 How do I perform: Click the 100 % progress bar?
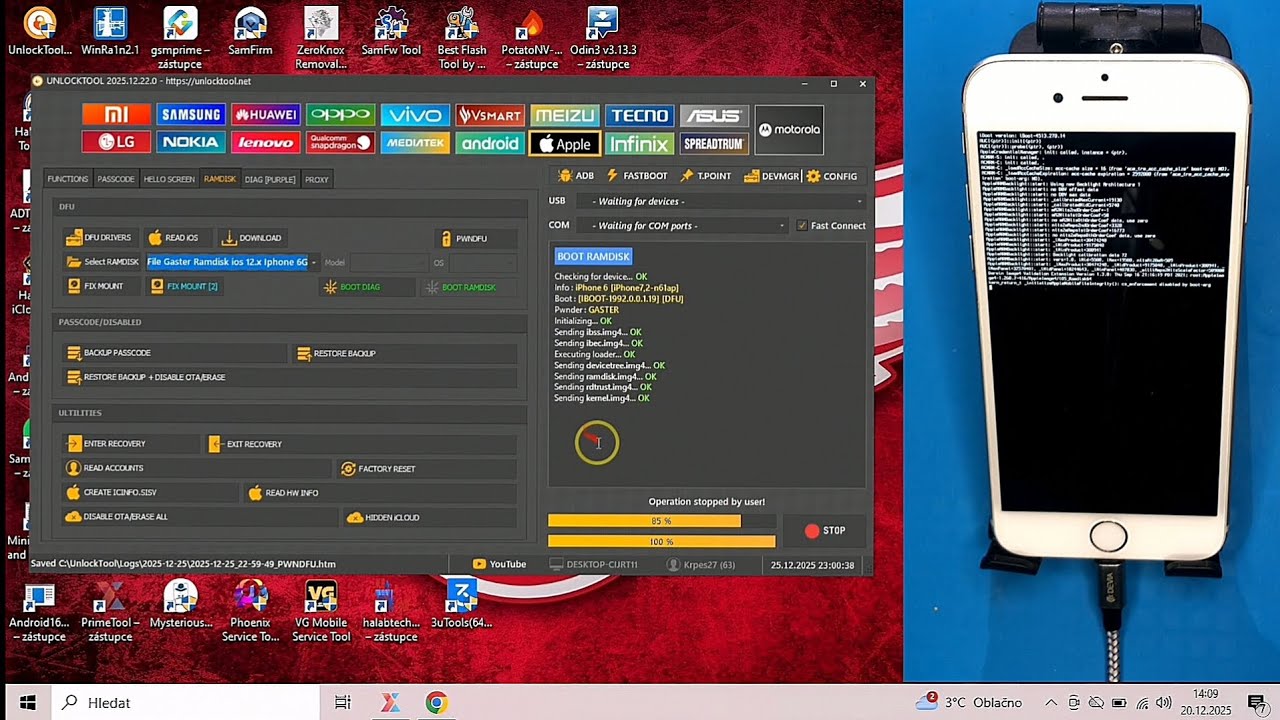click(x=661, y=541)
